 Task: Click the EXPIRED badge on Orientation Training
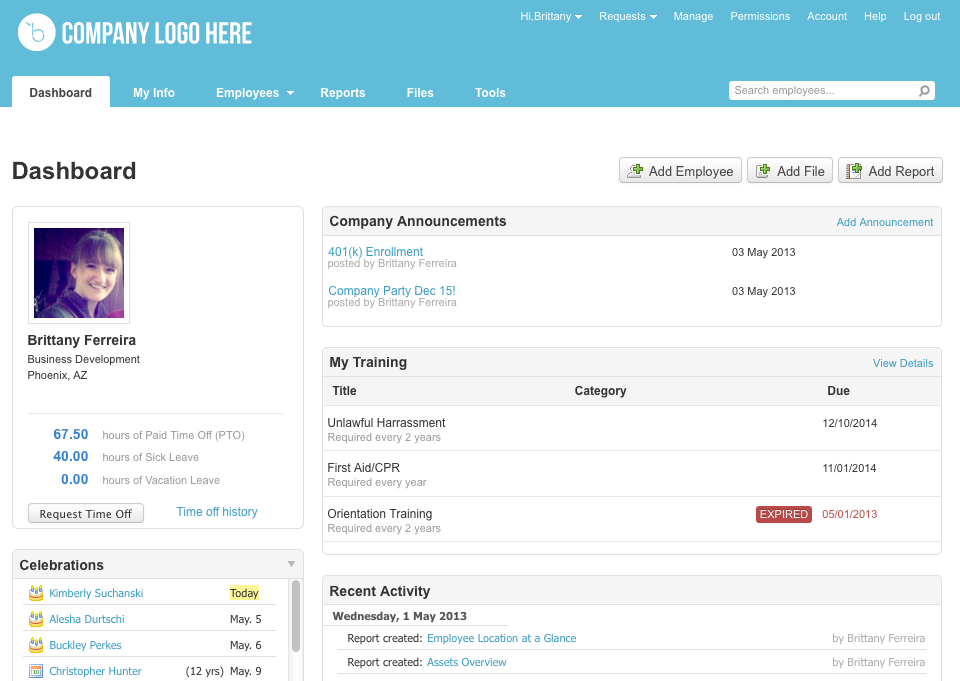(x=783, y=514)
